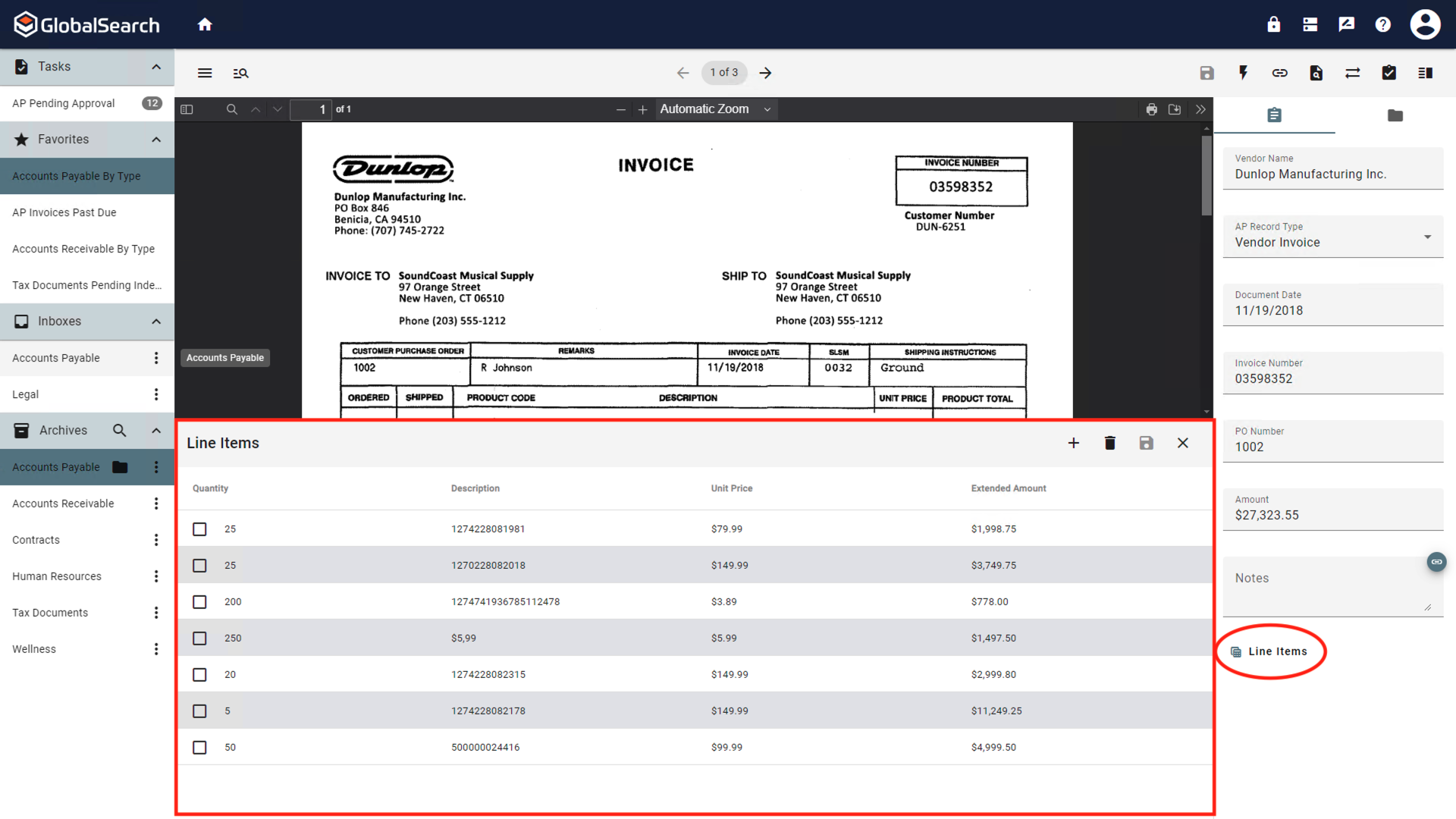Click into the Notes field
The height and width of the screenshot is (819, 1456).
pyautogui.click(x=1327, y=588)
